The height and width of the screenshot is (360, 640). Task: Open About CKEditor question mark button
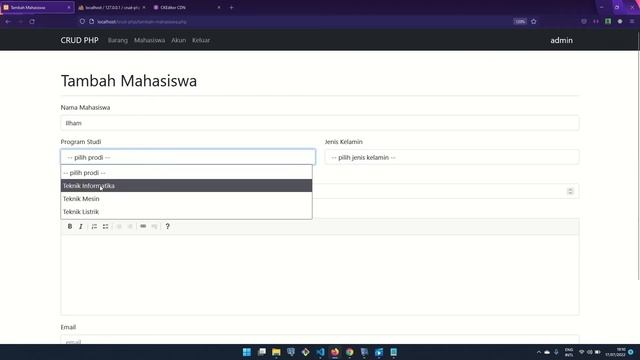[x=167, y=226]
